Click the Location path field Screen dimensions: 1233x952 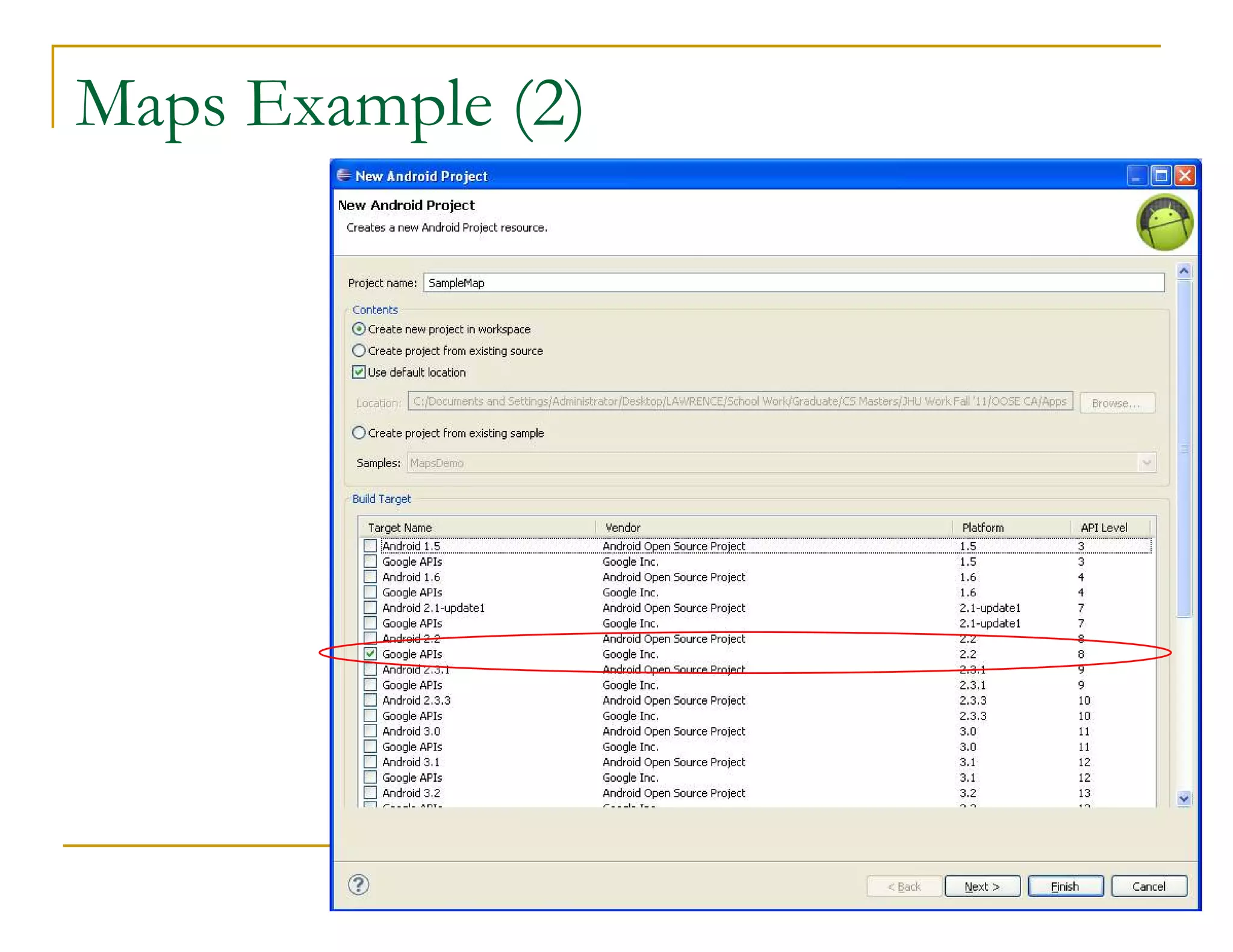[x=741, y=401]
